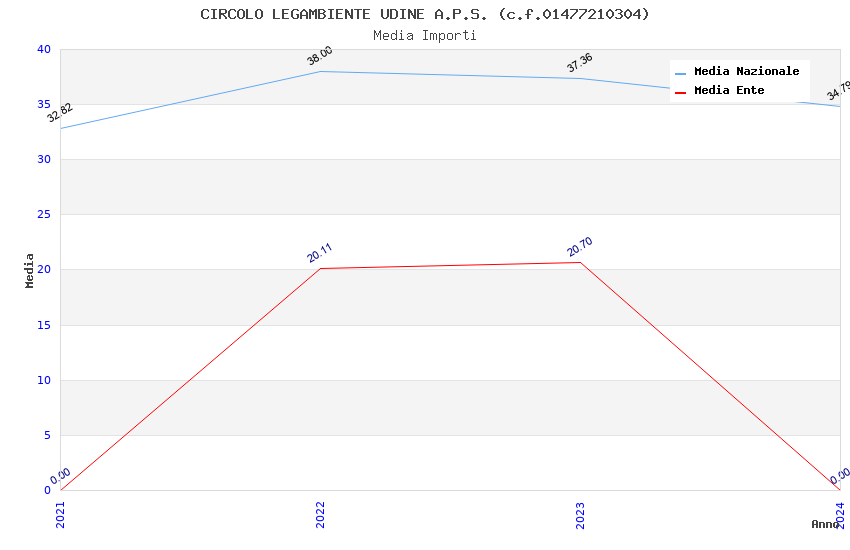850x550 pixels.
Task: Select the 37.36 data label
Action: [x=579, y=63]
